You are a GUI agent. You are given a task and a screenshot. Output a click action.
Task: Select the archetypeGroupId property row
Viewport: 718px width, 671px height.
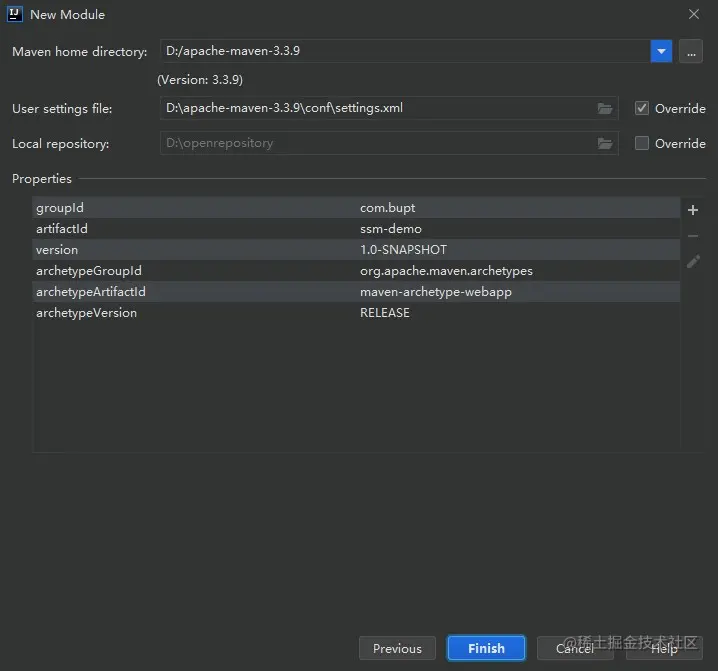tap(356, 271)
